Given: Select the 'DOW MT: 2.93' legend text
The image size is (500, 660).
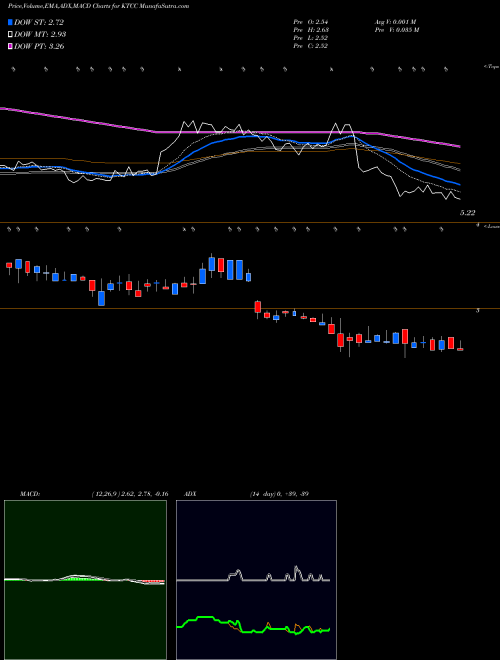Looking at the screenshot, I should point(40,35).
